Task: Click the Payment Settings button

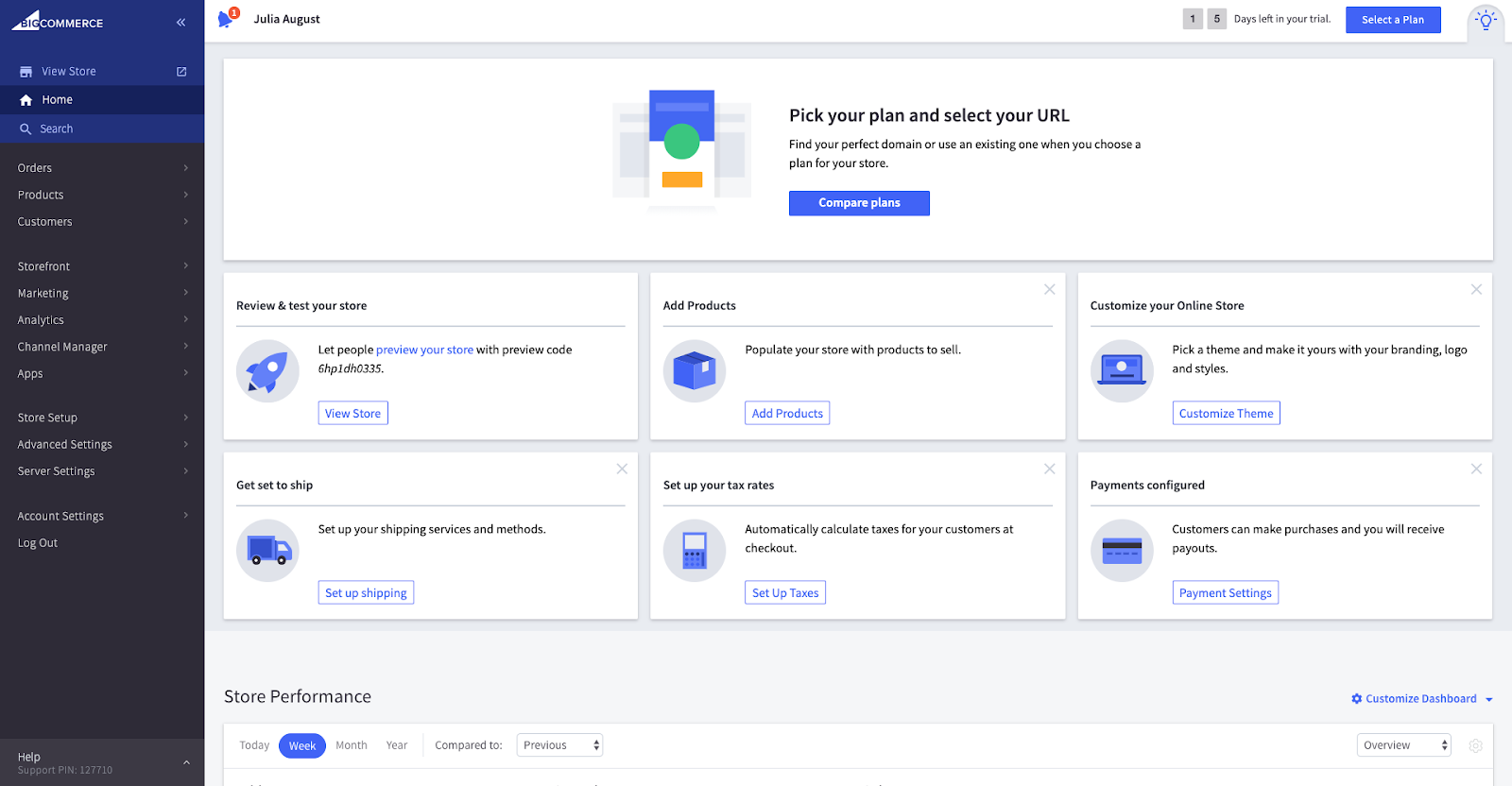Action: point(1225,592)
